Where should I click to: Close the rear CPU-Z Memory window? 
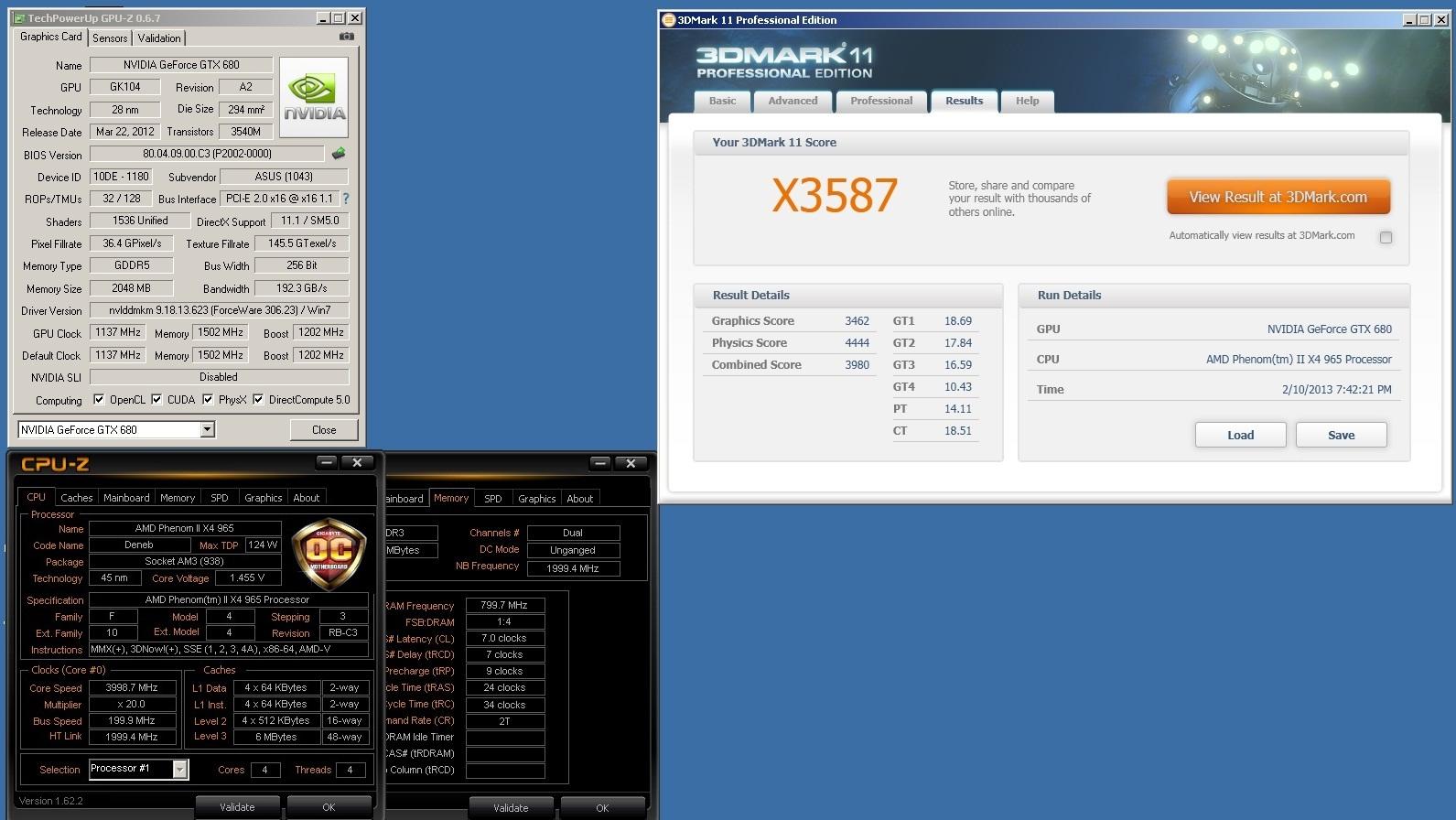pyautogui.click(x=631, y=464)
